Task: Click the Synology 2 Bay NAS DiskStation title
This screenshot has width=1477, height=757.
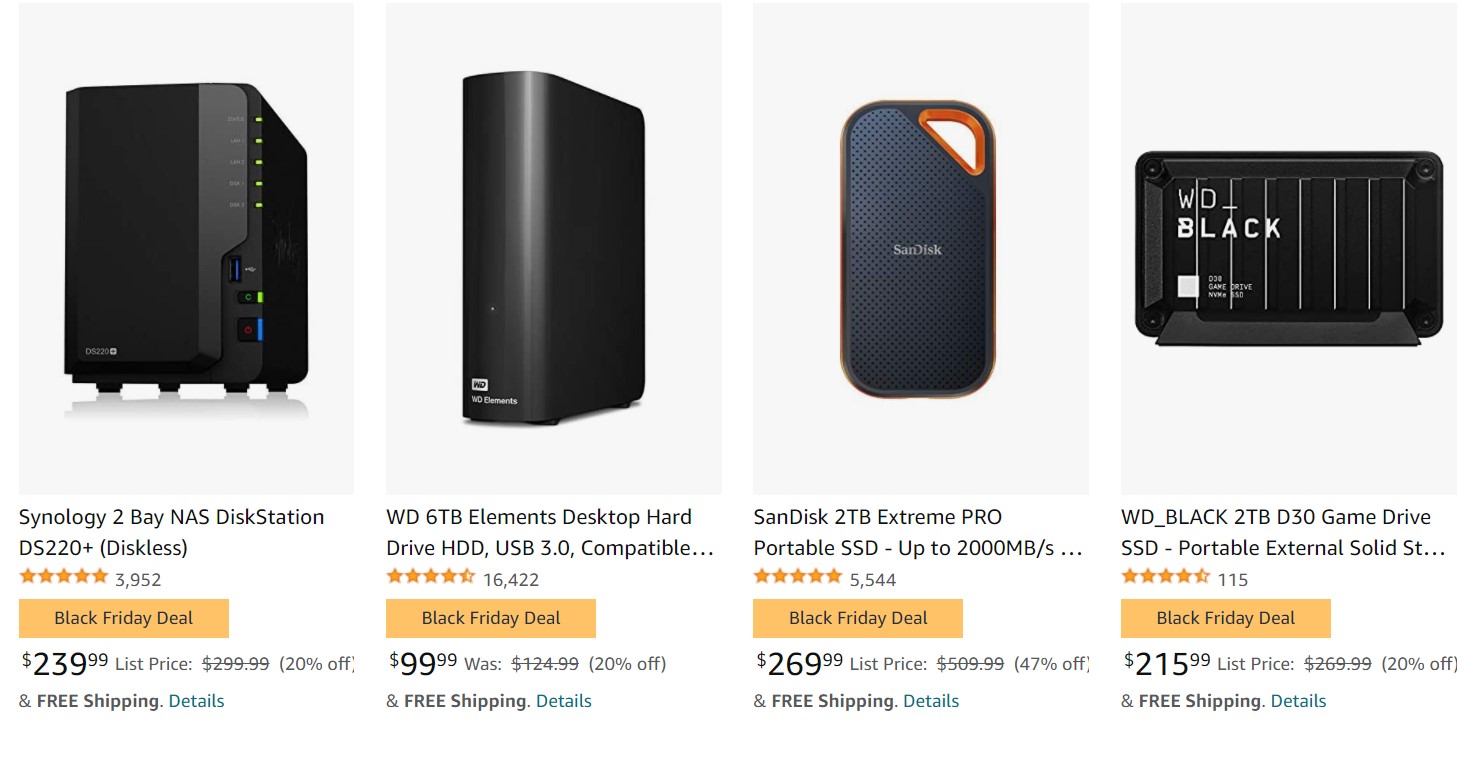Action: 171,532
